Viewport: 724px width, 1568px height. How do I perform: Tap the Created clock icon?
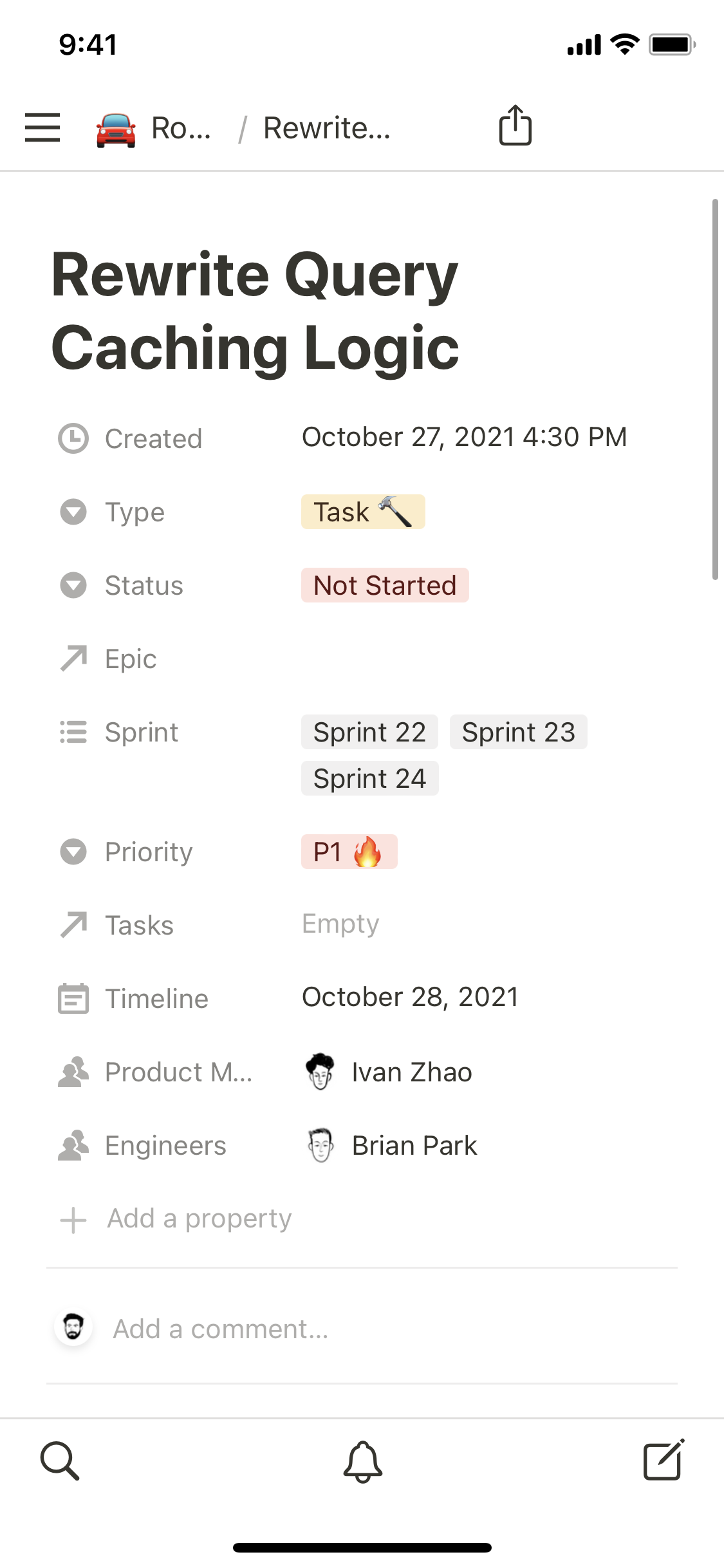(x=73, y=438)
